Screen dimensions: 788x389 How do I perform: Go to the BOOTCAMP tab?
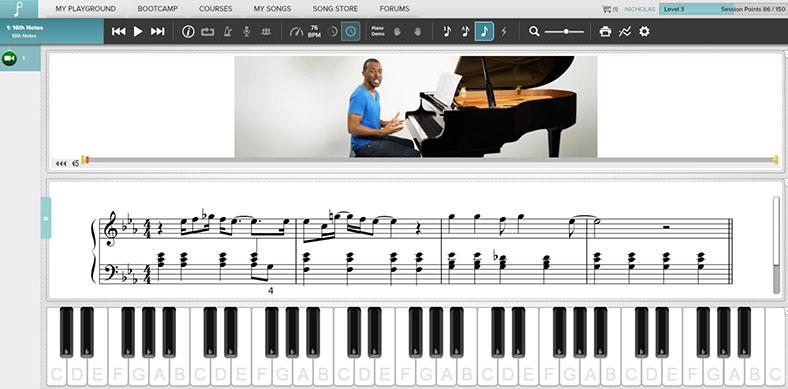click(x=157, y=9)
